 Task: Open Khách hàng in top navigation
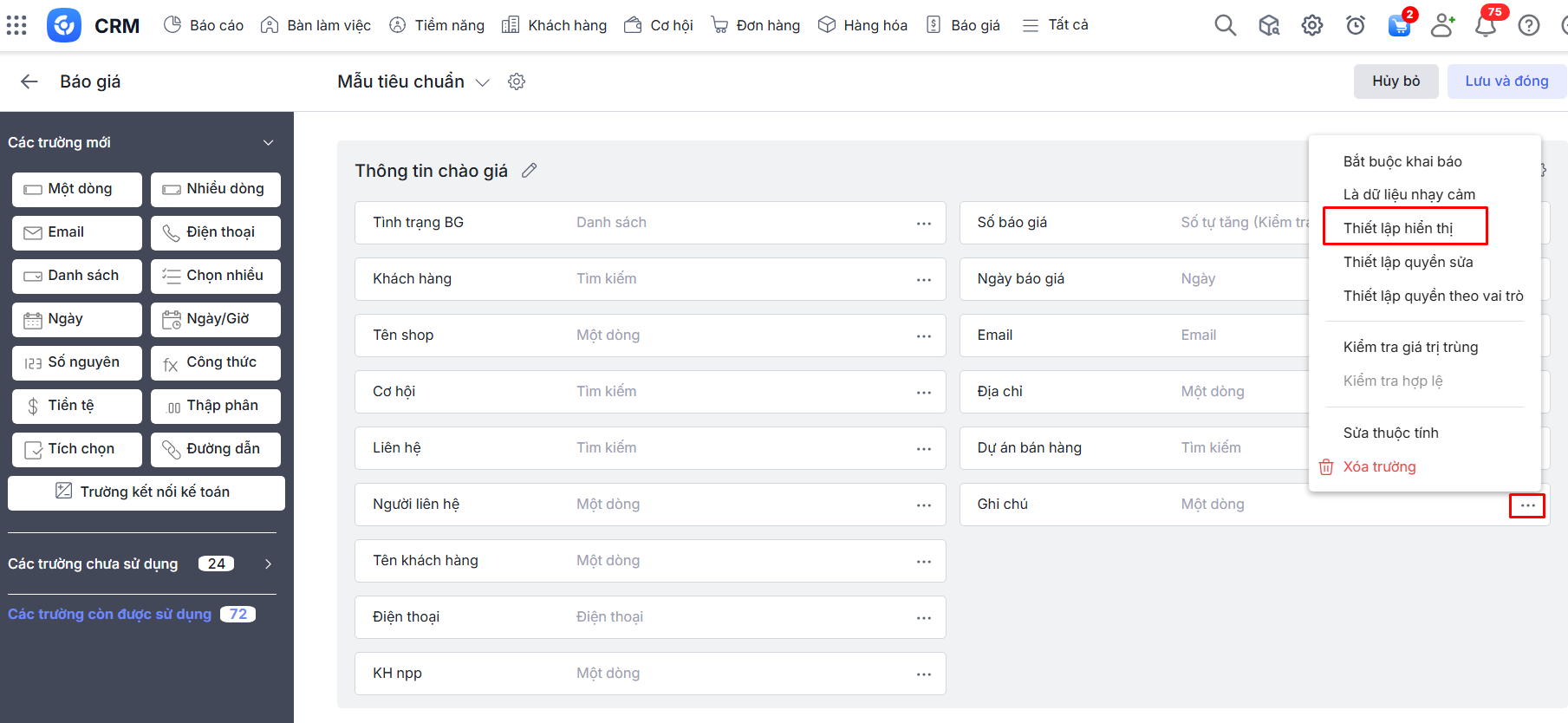click(556, 25)
